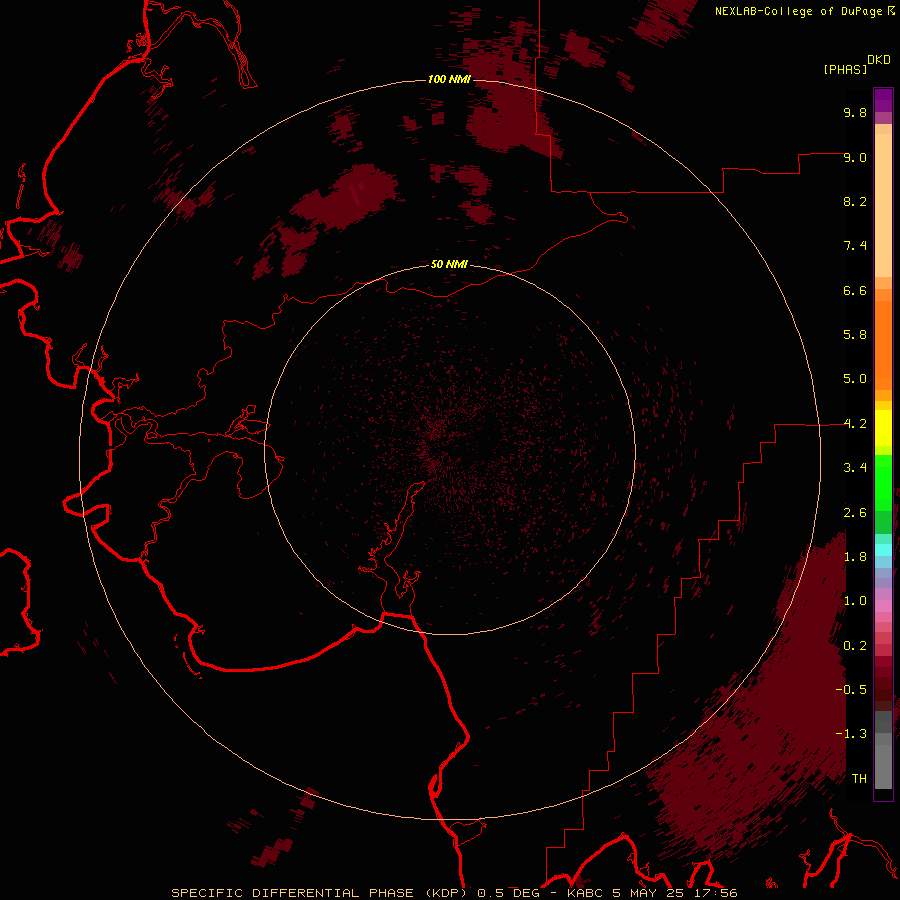Click the 50 NMI range ring label
Image resolution: width=900 pixels, height=900 pixels.
[x=449, y=264]
